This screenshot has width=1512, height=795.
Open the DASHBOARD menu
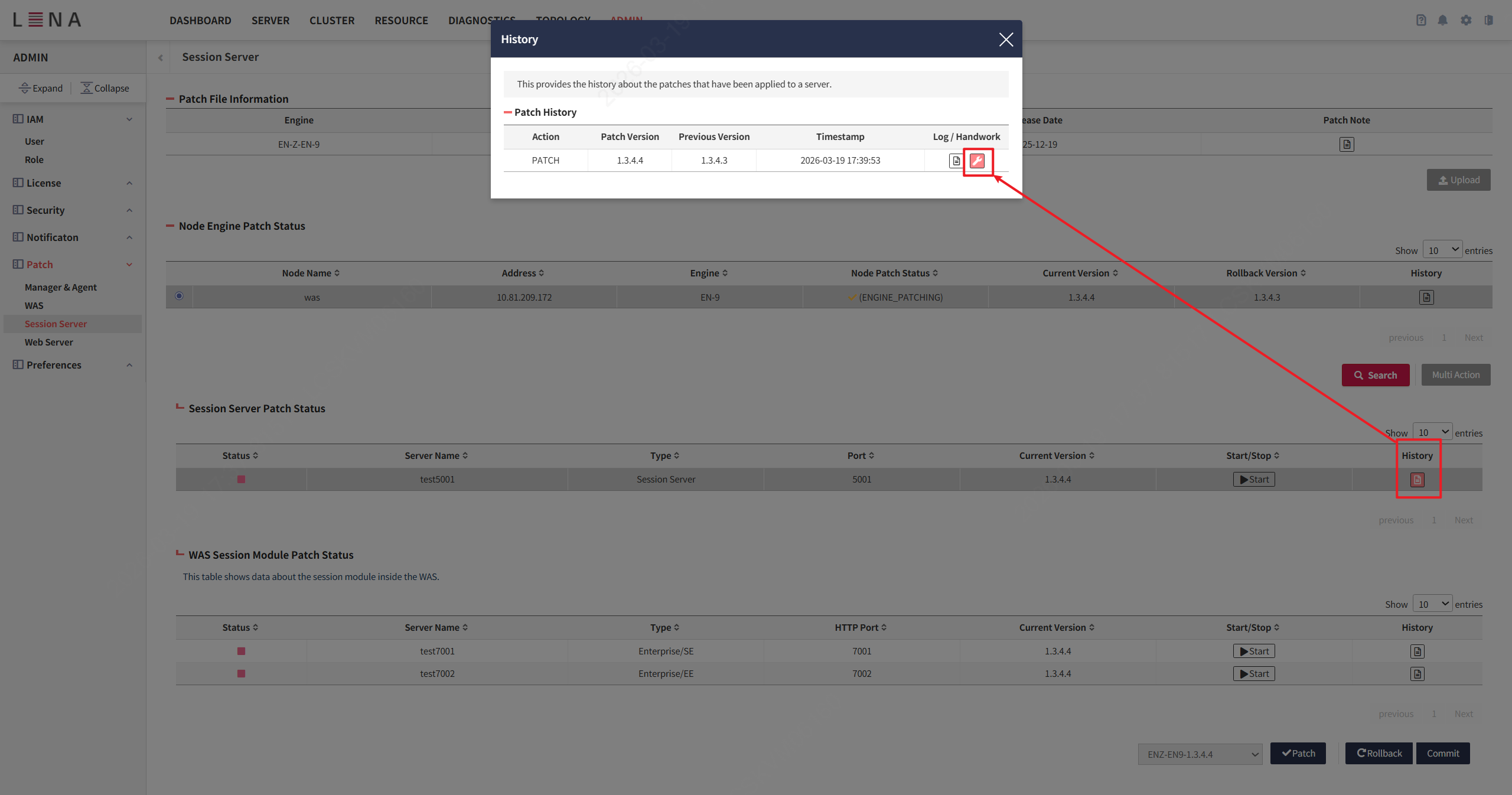click(200, 21)
